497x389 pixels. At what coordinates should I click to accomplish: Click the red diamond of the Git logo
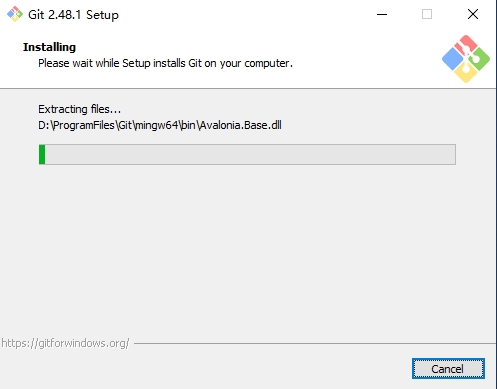[x=466, y=45]
